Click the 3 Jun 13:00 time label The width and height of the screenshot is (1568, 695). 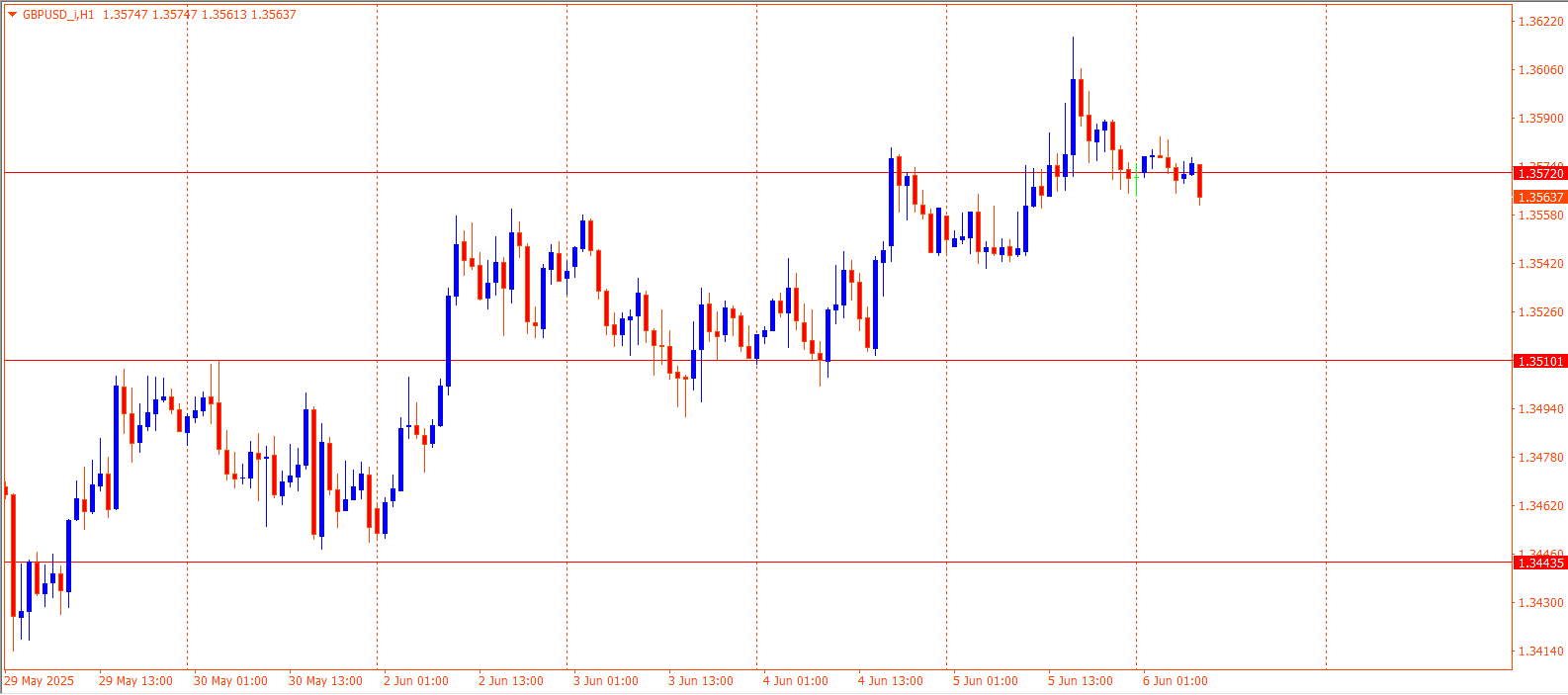pyautogui.click(x=700, y=681)
